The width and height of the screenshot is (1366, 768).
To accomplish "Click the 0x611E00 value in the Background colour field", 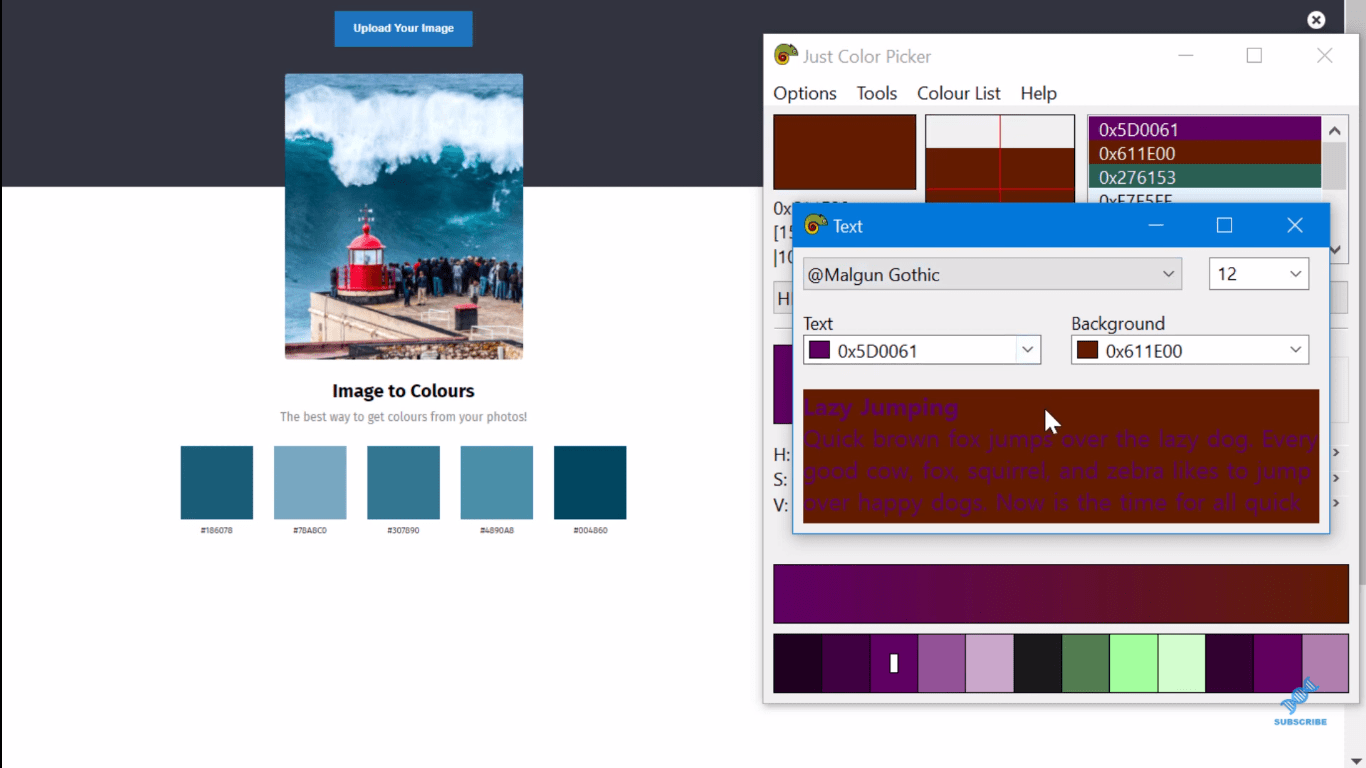I will pyautogui.click(x=1144, y=351).
